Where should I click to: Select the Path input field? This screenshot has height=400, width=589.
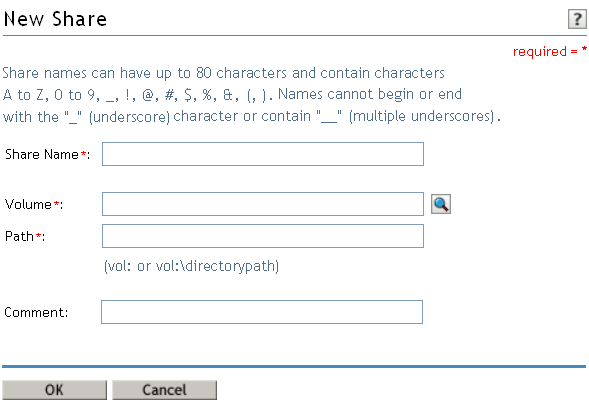[x=263, y=236]
